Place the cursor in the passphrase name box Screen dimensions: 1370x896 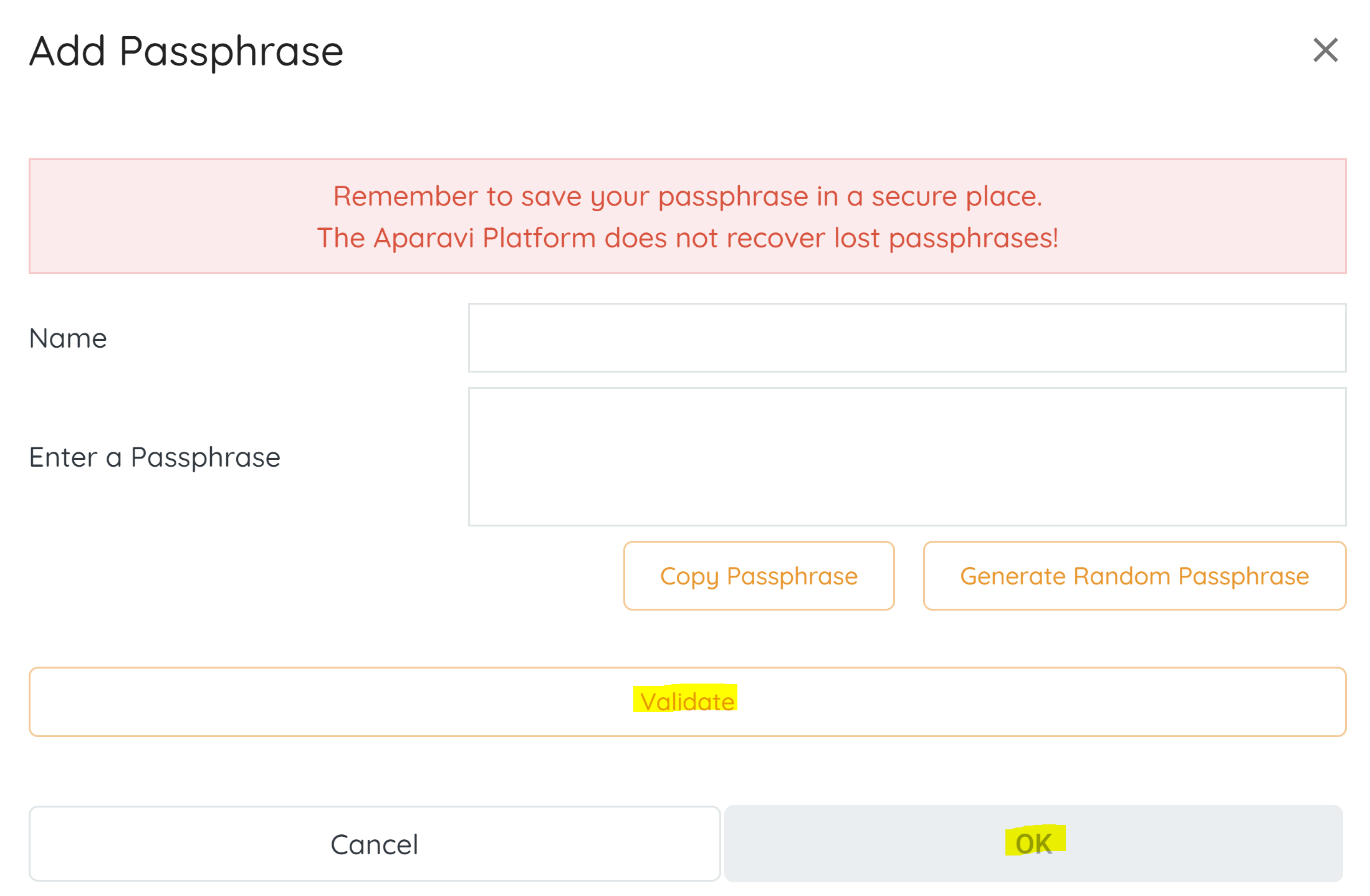[906, 338]
